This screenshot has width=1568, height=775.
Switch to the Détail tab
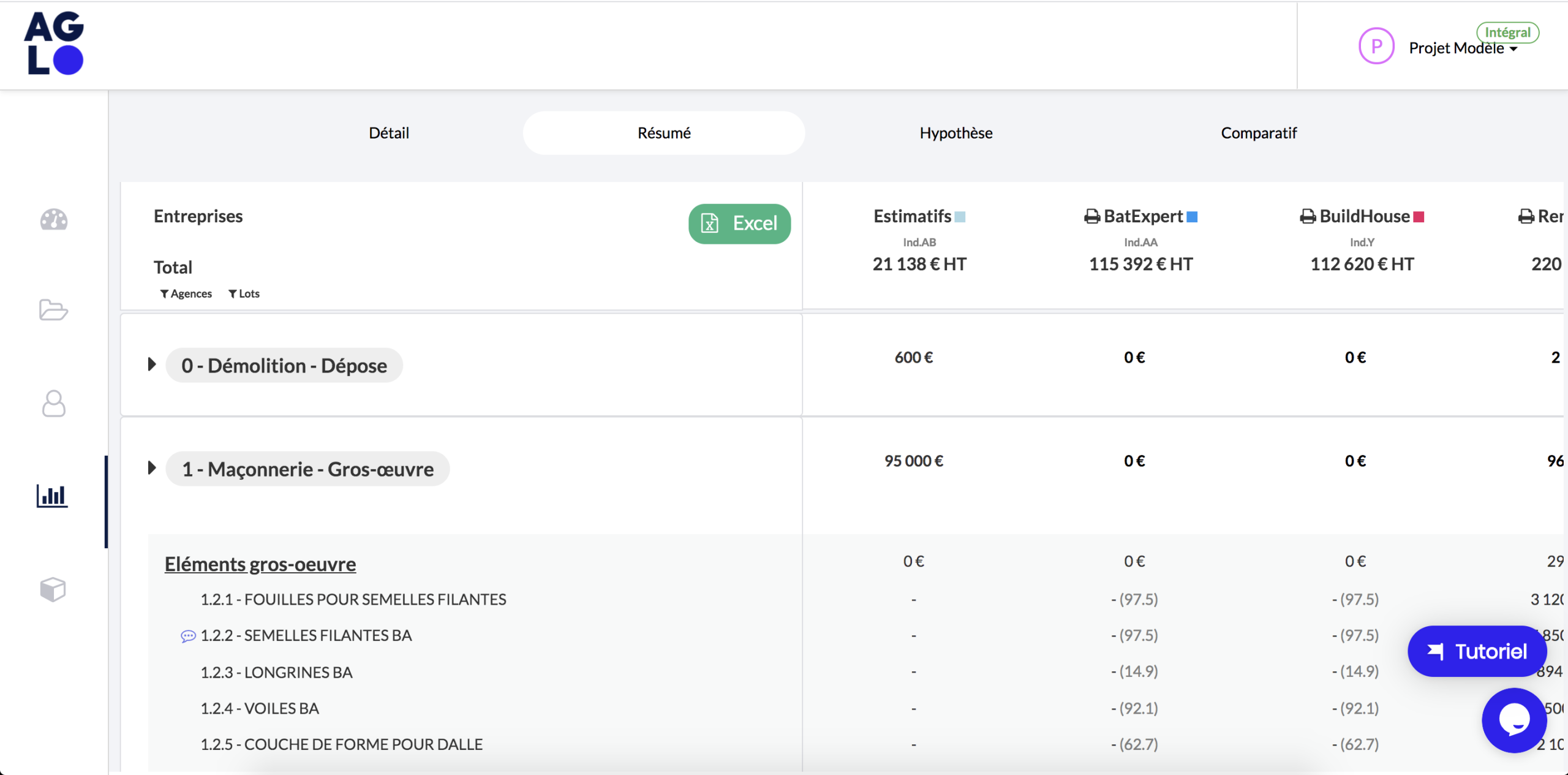(389, 133)
